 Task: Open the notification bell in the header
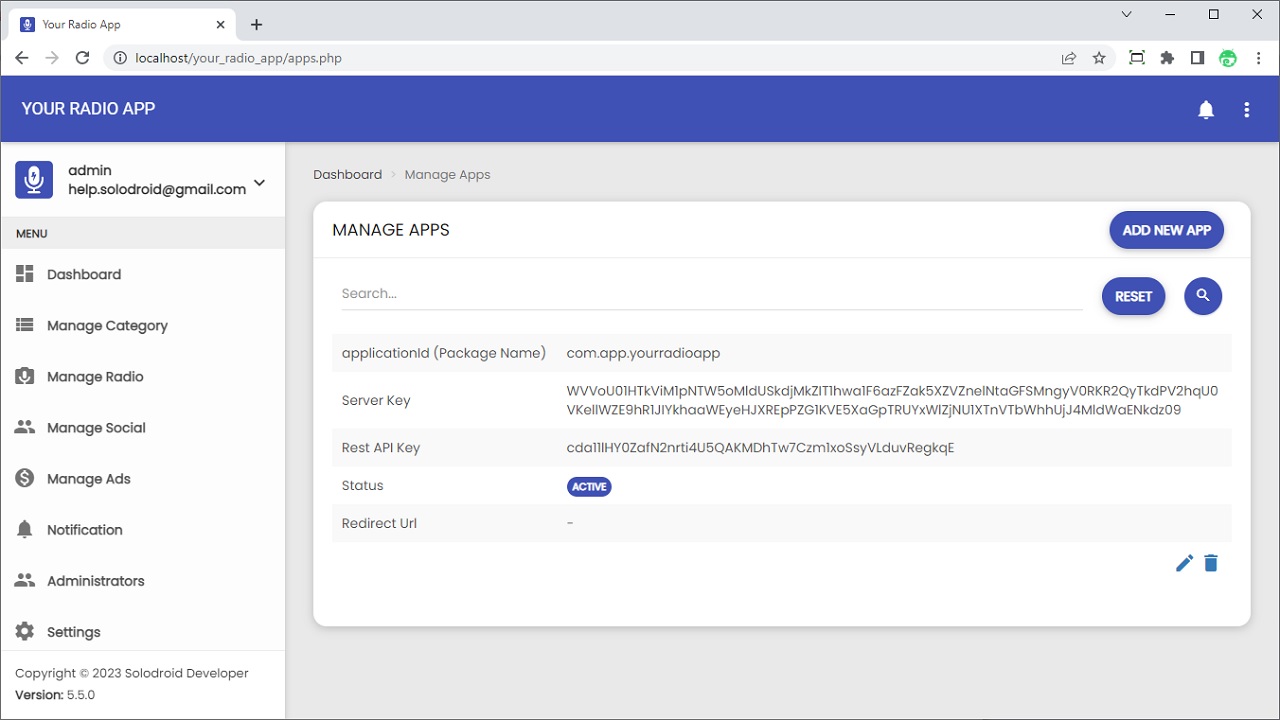pyautogui.click(x=1206, y=110)
